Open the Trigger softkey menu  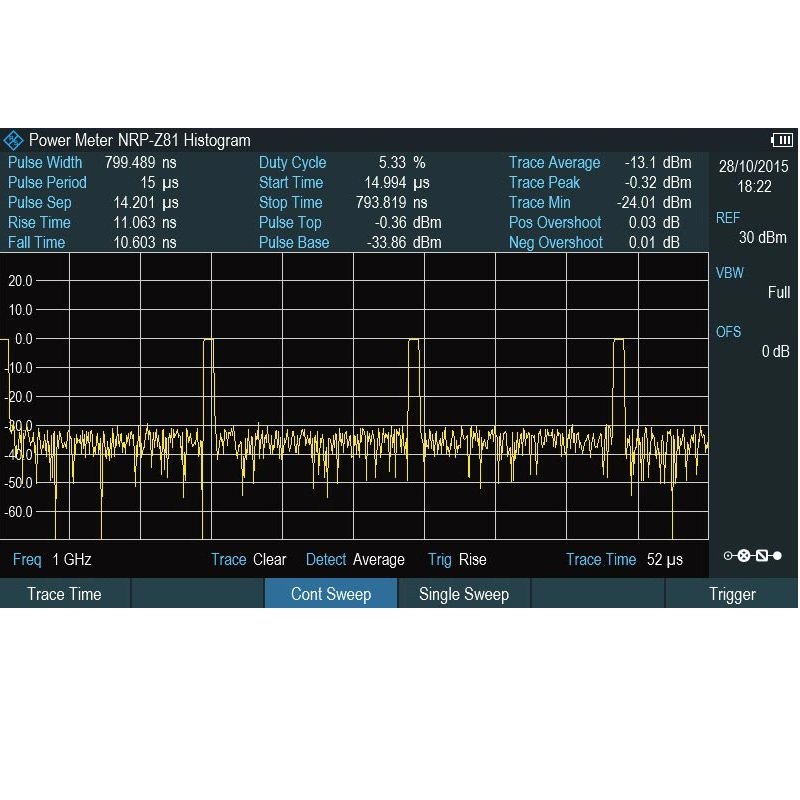click(731, 594)
